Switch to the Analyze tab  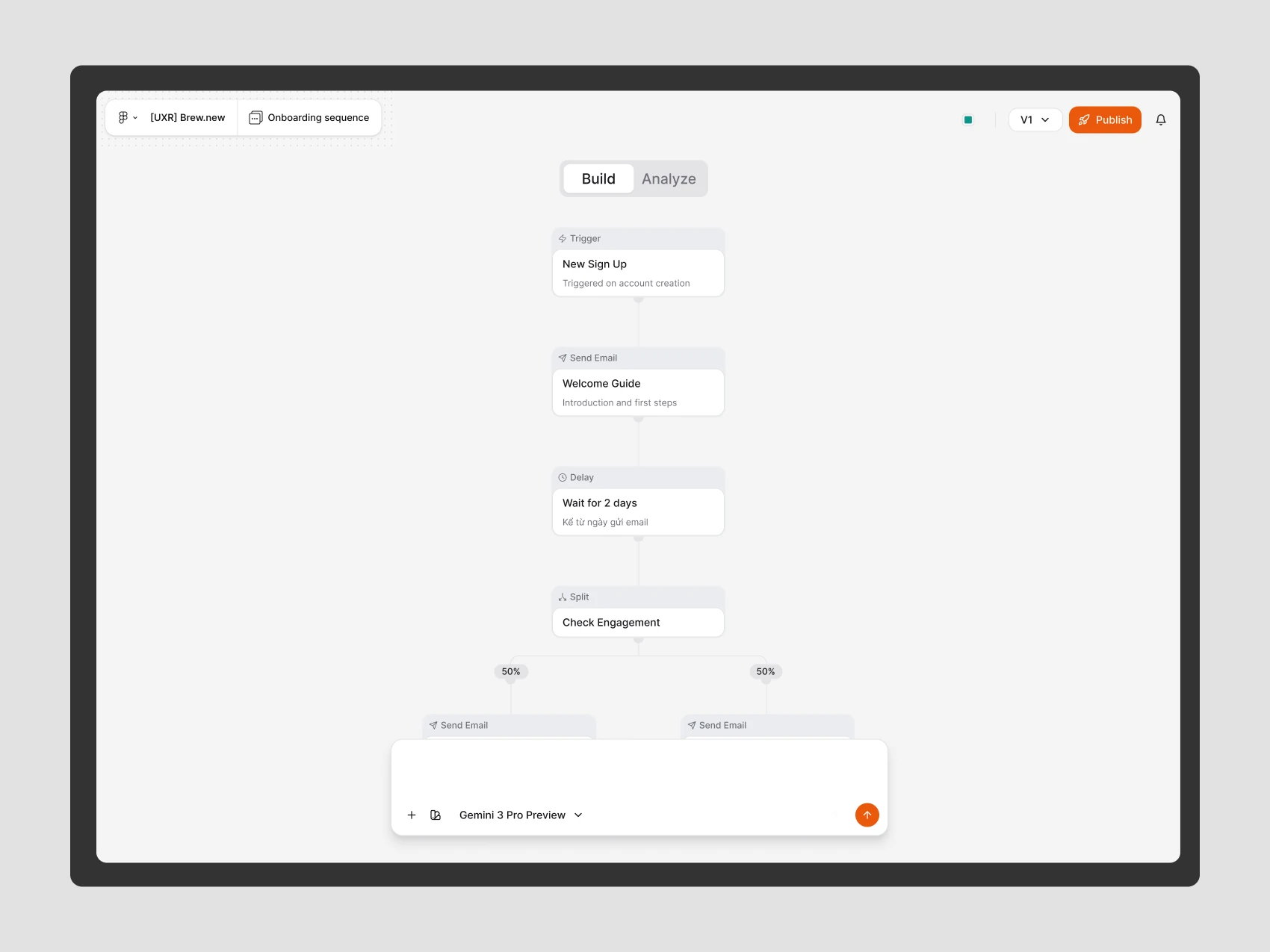[669, 178]
